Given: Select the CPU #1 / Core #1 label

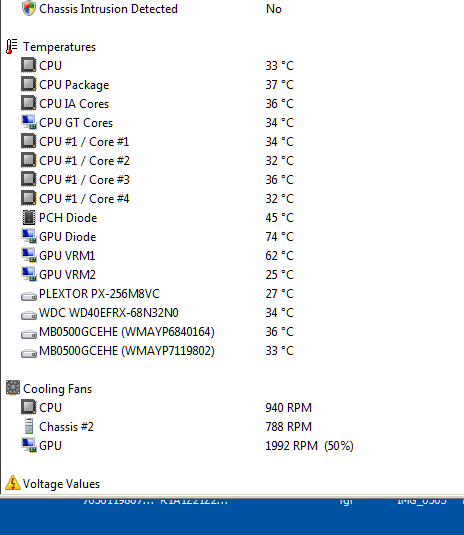Looking at the screenshot, I should 84,142.
